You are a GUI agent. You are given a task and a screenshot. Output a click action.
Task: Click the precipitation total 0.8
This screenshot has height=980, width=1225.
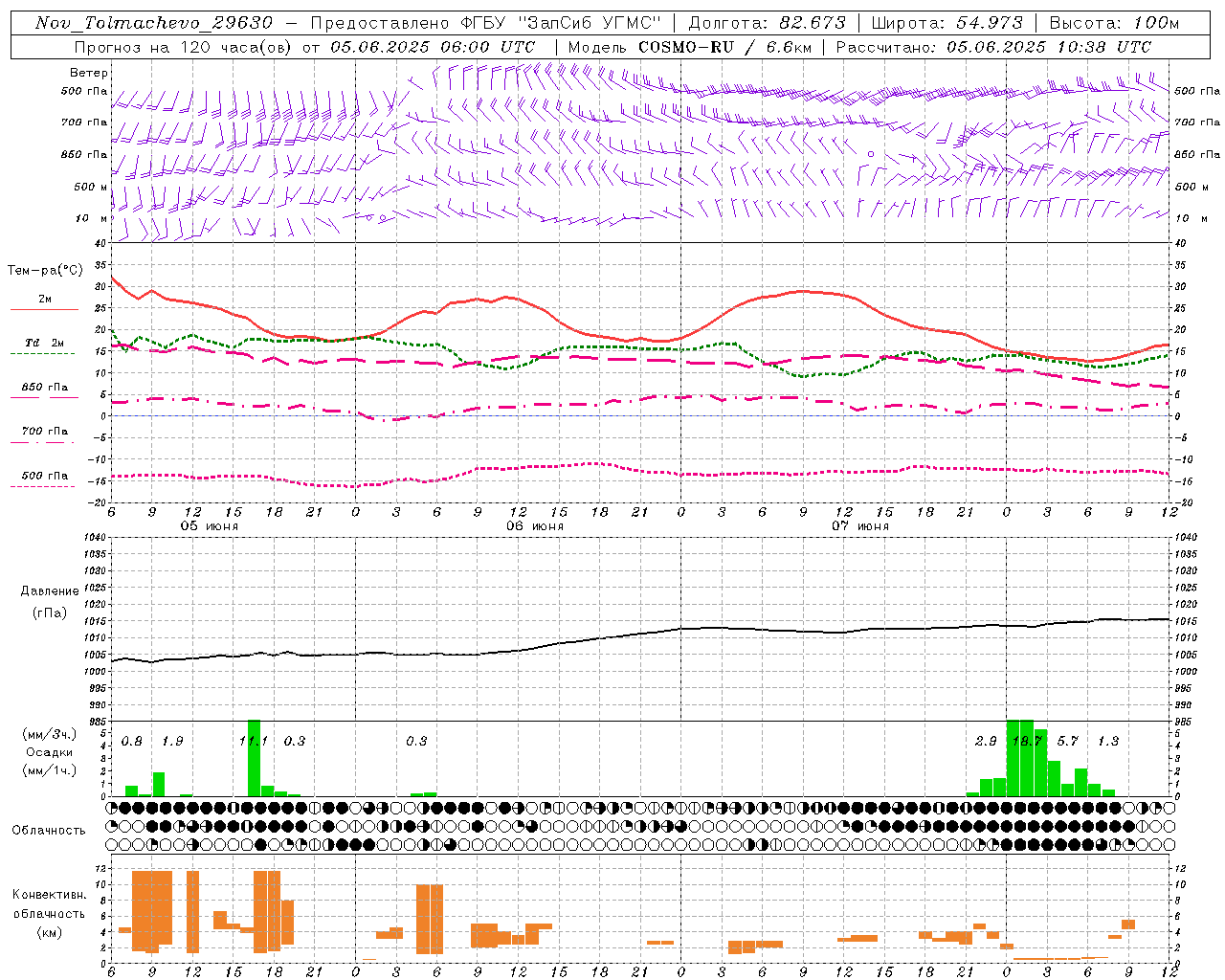[132, 741]
